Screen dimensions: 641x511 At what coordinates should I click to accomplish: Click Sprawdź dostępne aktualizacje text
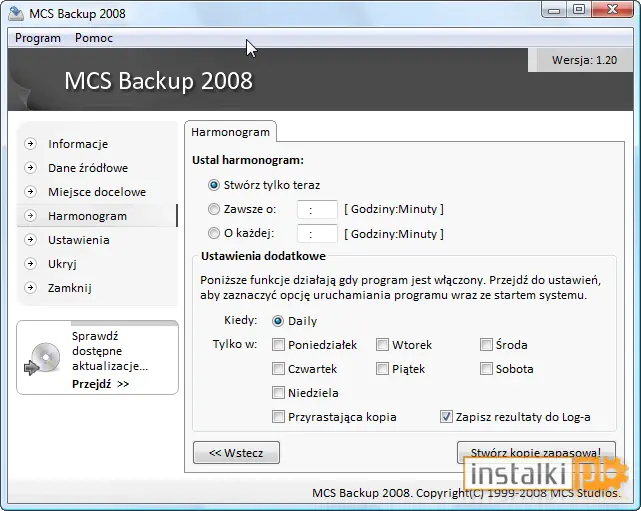click(x=110, y=351)
